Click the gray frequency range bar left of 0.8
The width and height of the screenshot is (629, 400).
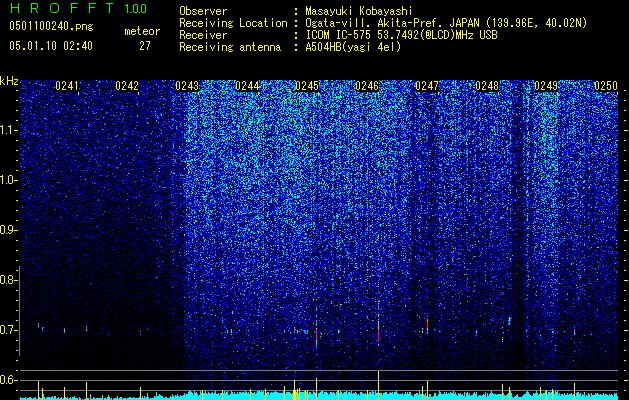tap(19, 311)
